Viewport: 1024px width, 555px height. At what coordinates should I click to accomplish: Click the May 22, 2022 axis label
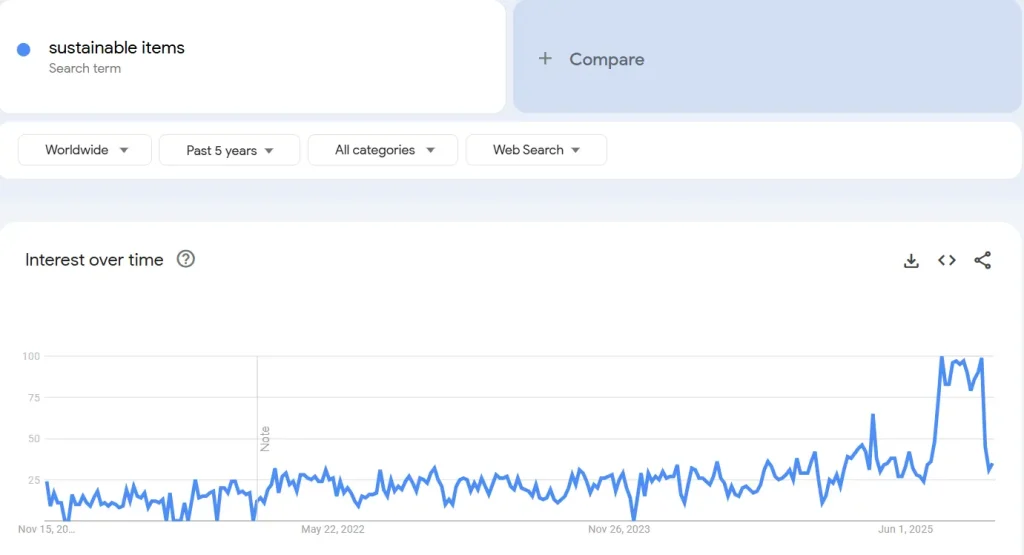click(333, 530)
